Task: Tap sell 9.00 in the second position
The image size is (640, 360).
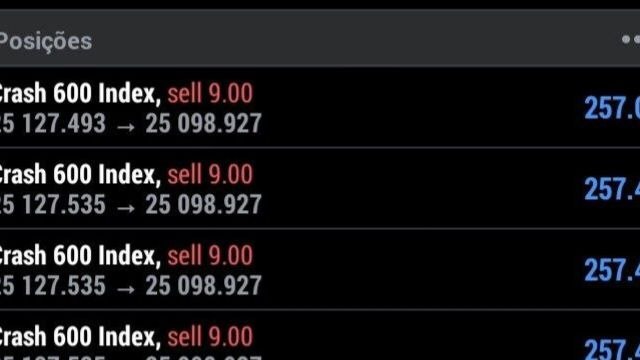Action: click(210, 174)
